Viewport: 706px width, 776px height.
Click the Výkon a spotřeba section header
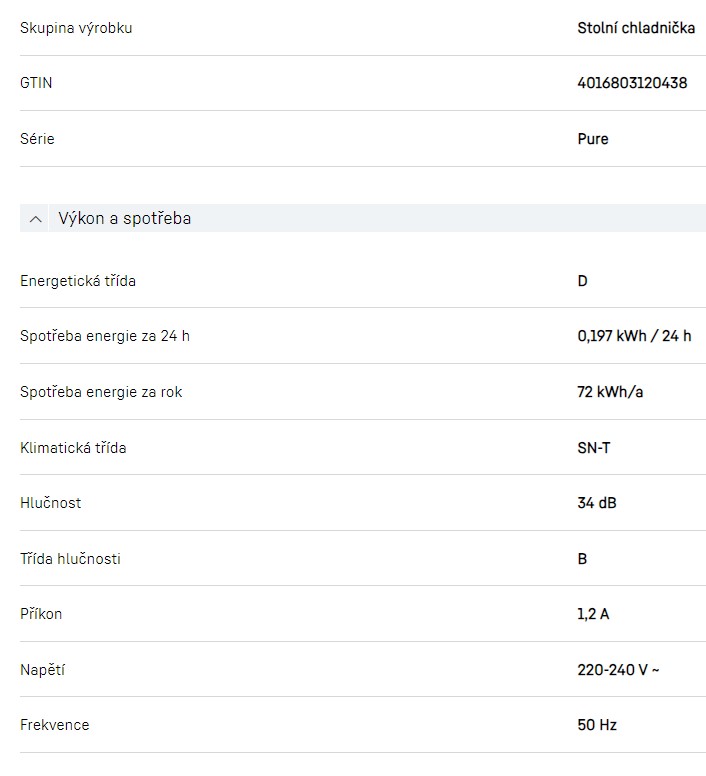click(x=125, y=218)
